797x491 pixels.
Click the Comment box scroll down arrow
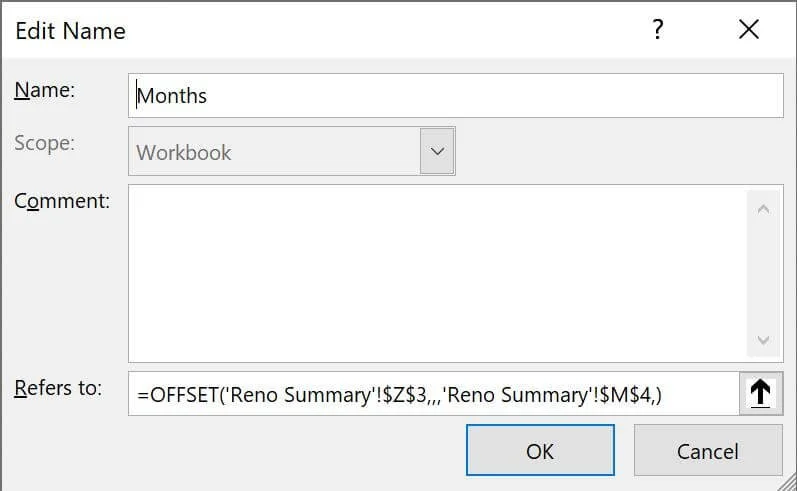[x=763, y=340]
